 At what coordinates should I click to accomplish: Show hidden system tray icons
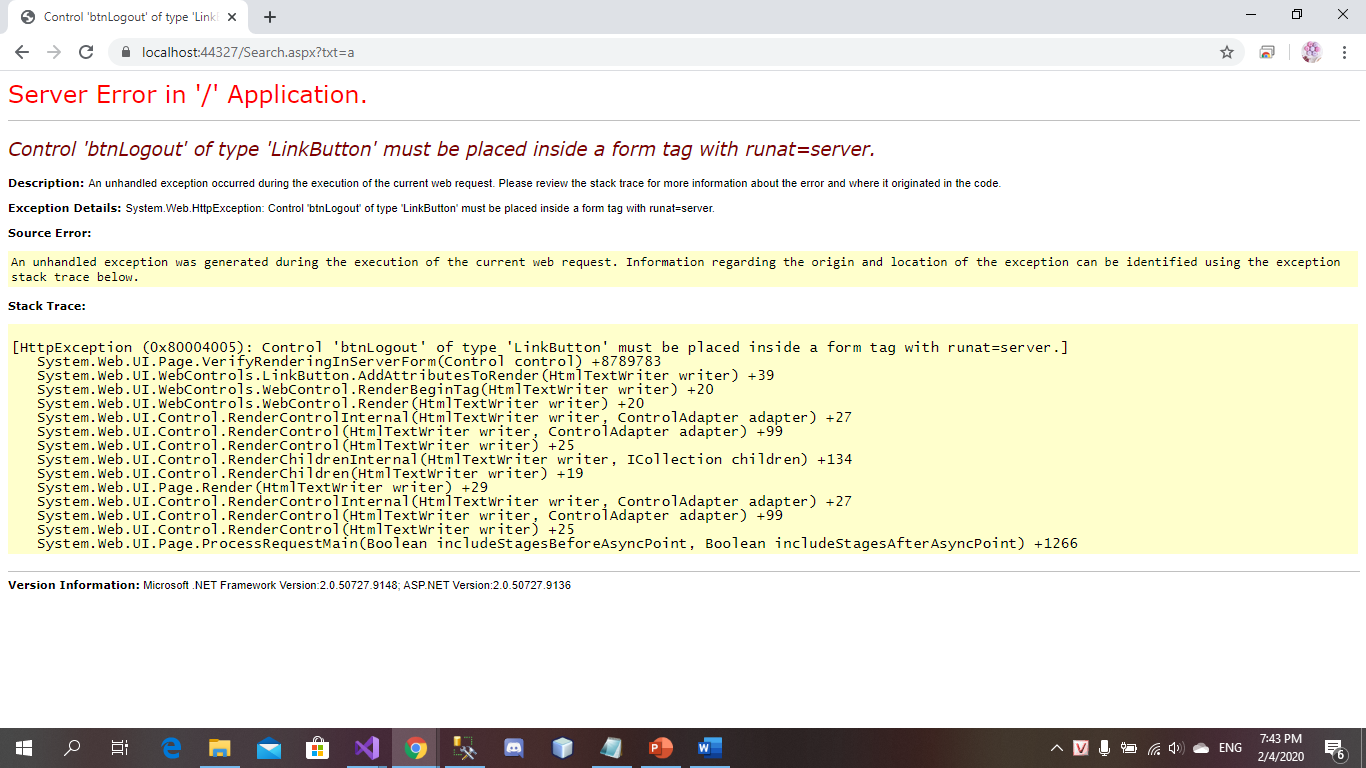click(1057, 748)
